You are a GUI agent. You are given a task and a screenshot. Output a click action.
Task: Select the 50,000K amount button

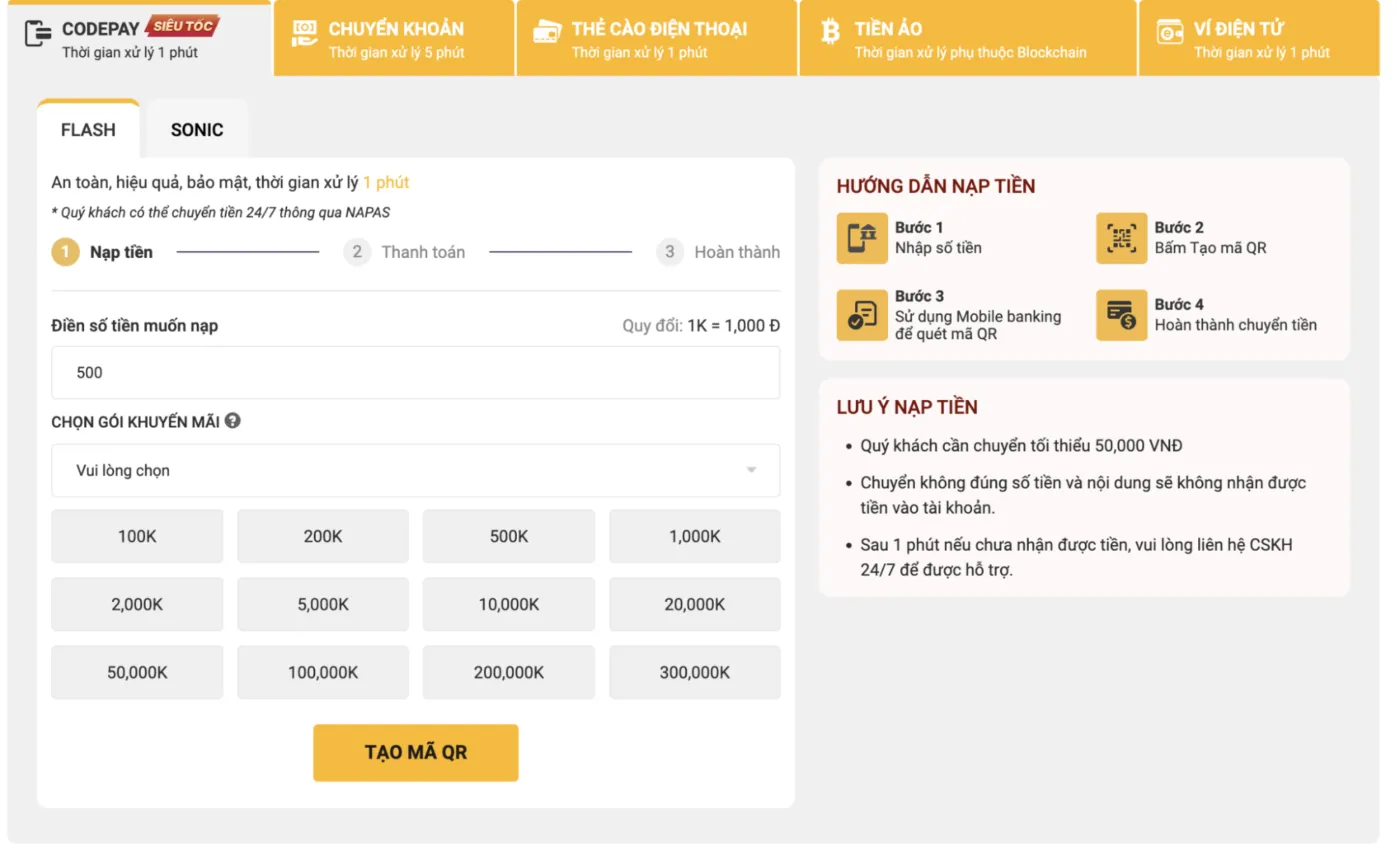click(x=137, y=672)
